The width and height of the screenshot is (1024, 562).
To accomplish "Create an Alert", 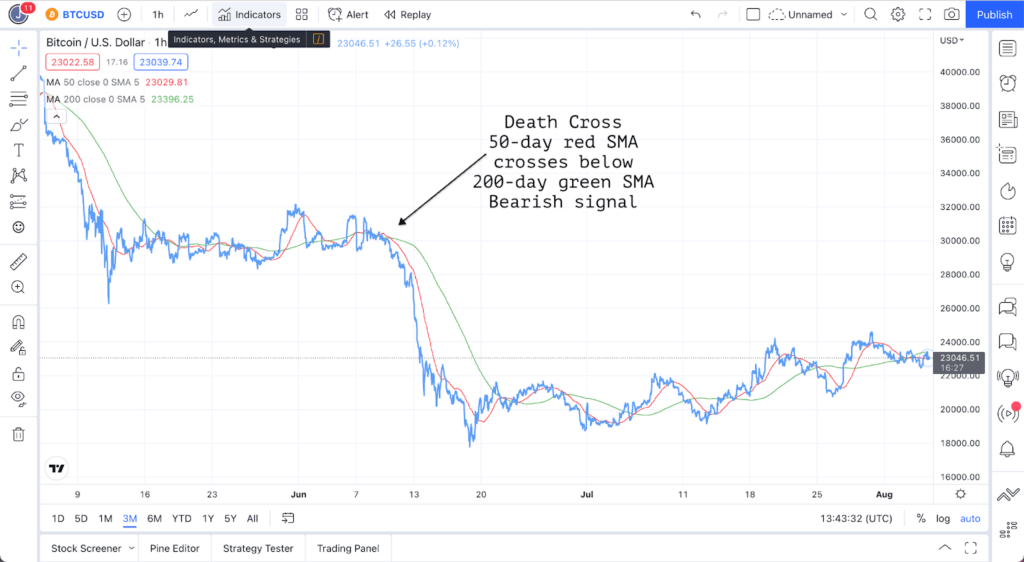I will click(x=348, y=14).
